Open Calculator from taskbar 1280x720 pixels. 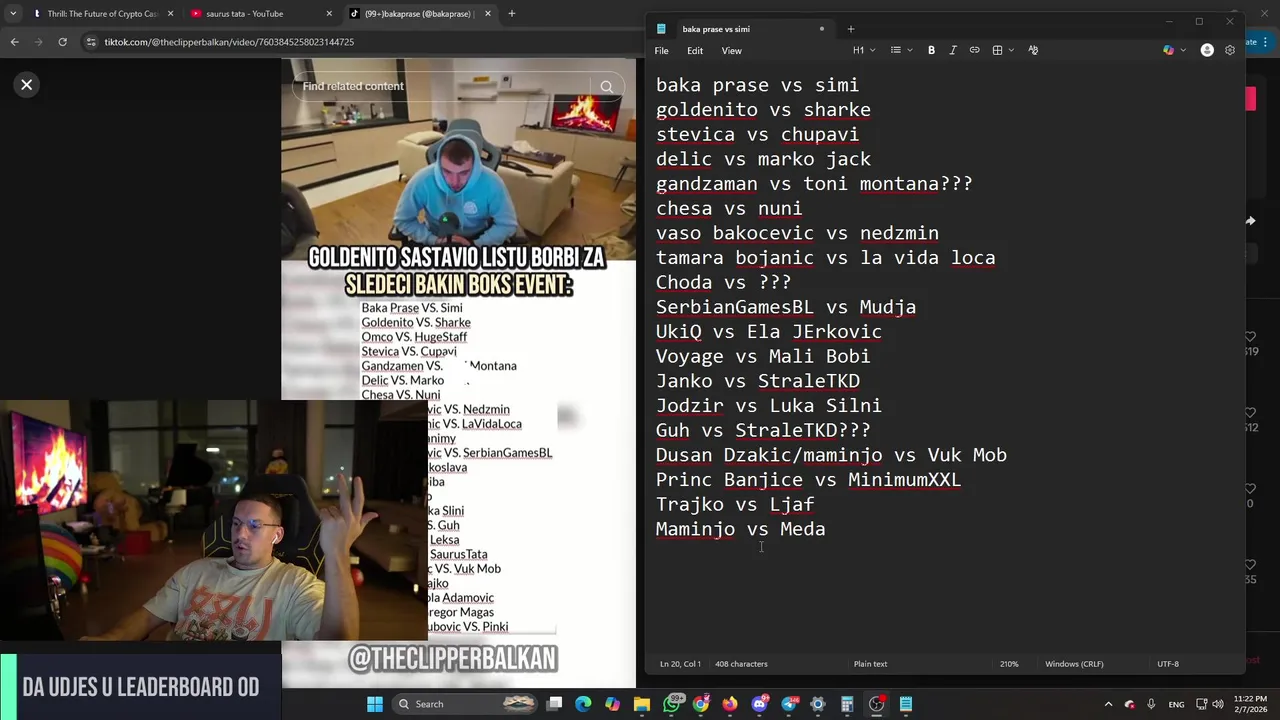847,704
